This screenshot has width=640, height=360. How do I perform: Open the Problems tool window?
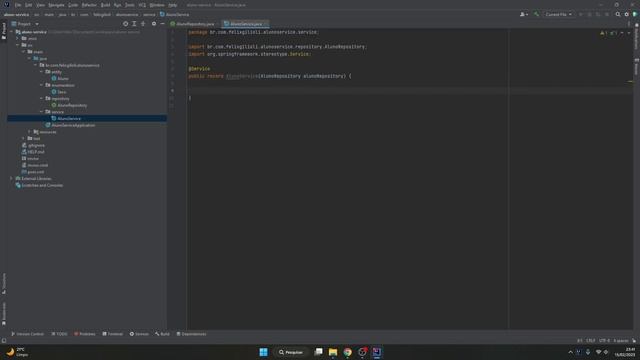click(84, 334)
